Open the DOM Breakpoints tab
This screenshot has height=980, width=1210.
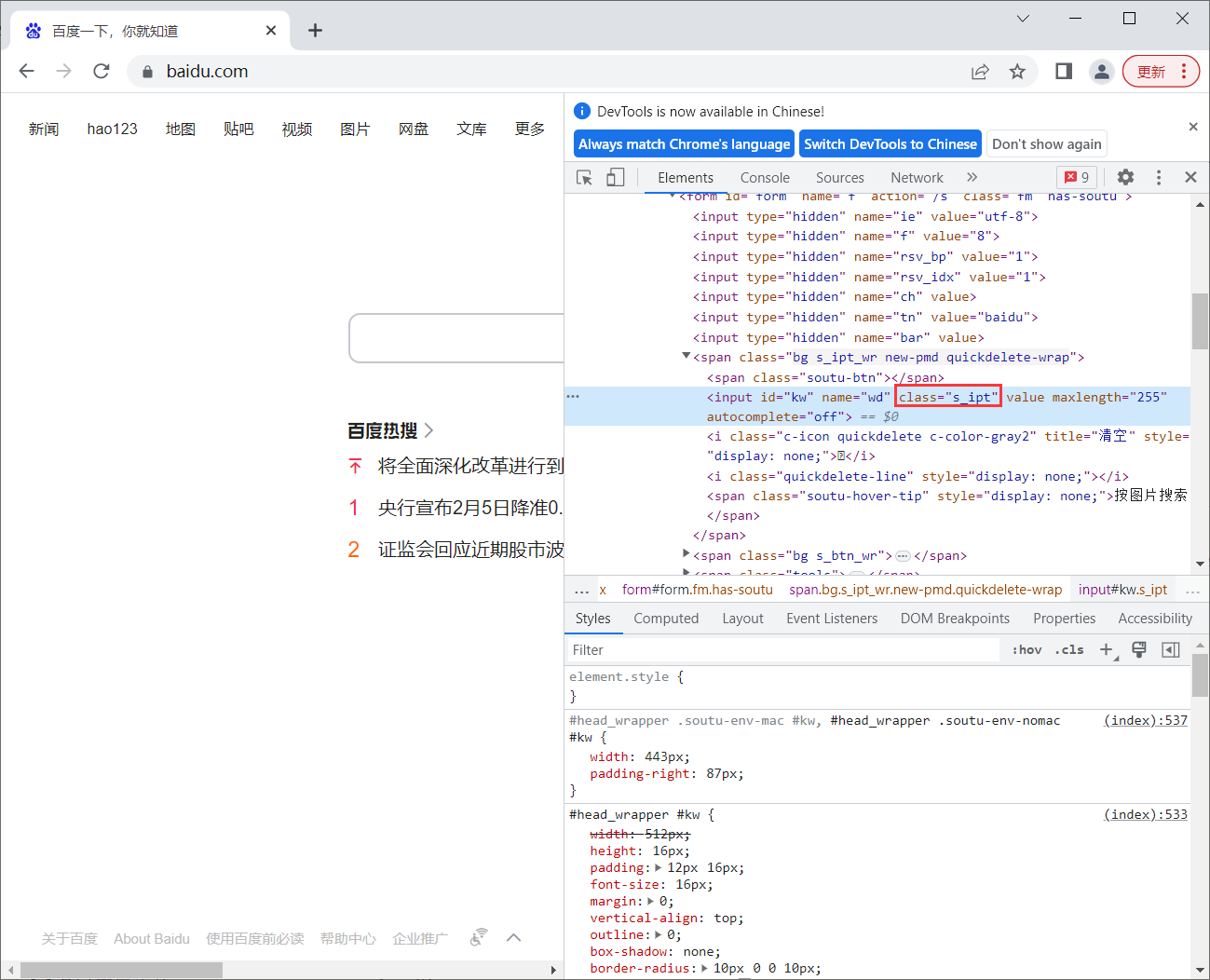pyautogui.click(x=955, y=618)
